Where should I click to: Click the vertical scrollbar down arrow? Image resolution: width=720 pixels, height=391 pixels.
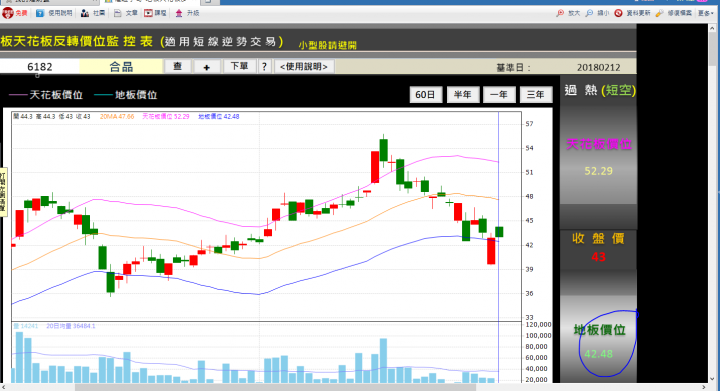[713, 379]
